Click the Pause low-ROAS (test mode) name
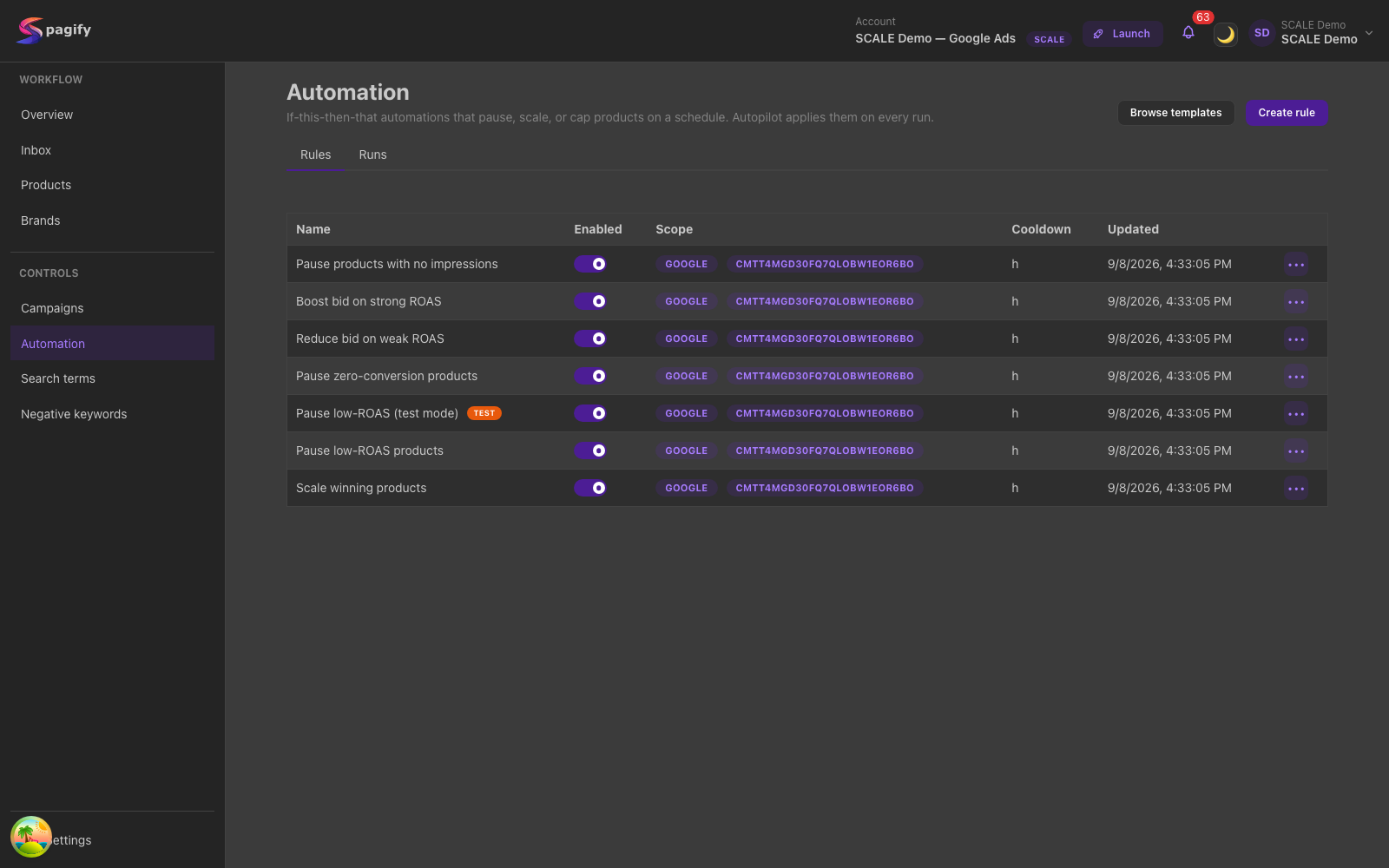Image resolution: width=1389 pixels, height=868 pixels. pos(377,413)
